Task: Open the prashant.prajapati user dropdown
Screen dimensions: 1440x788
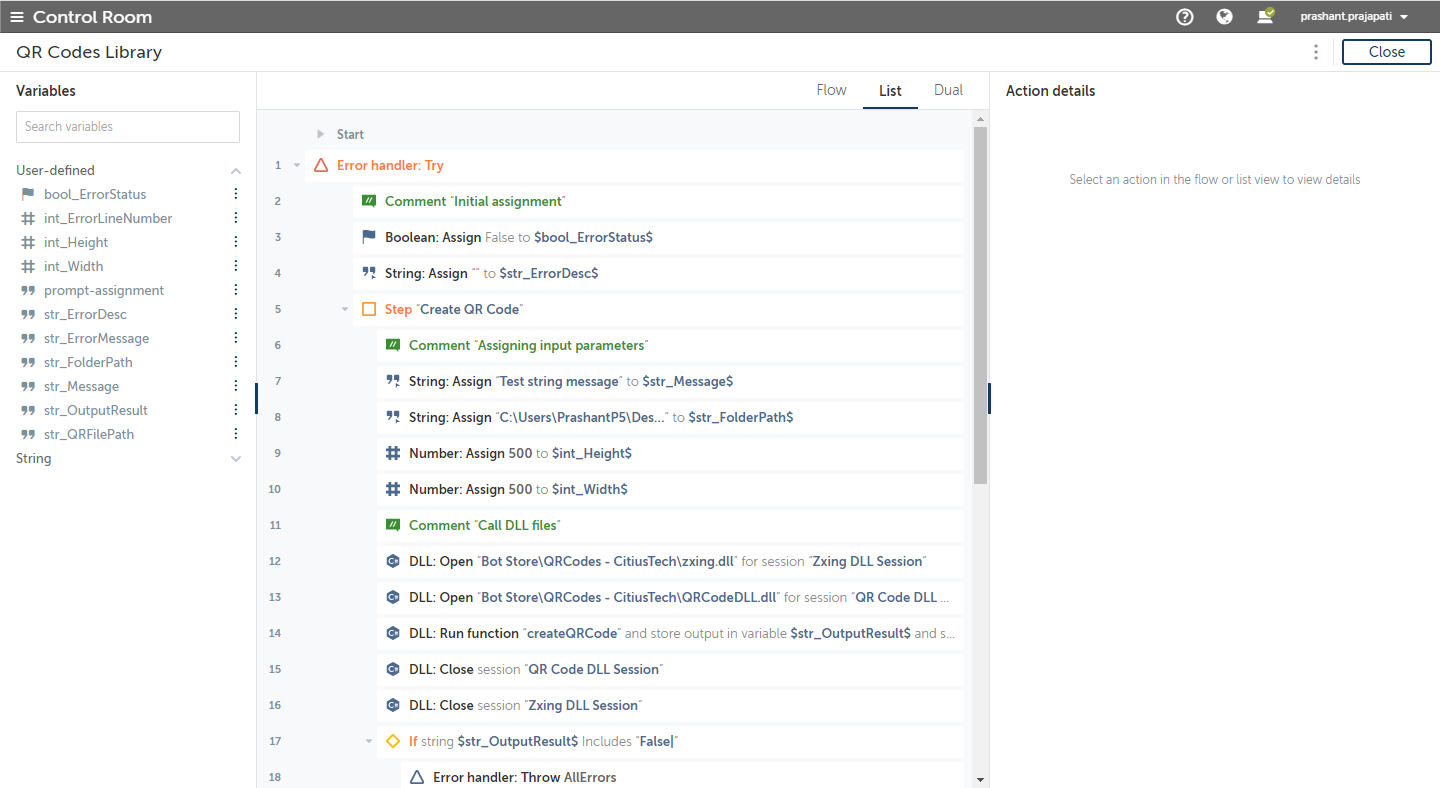Action: coord(1354,17)
